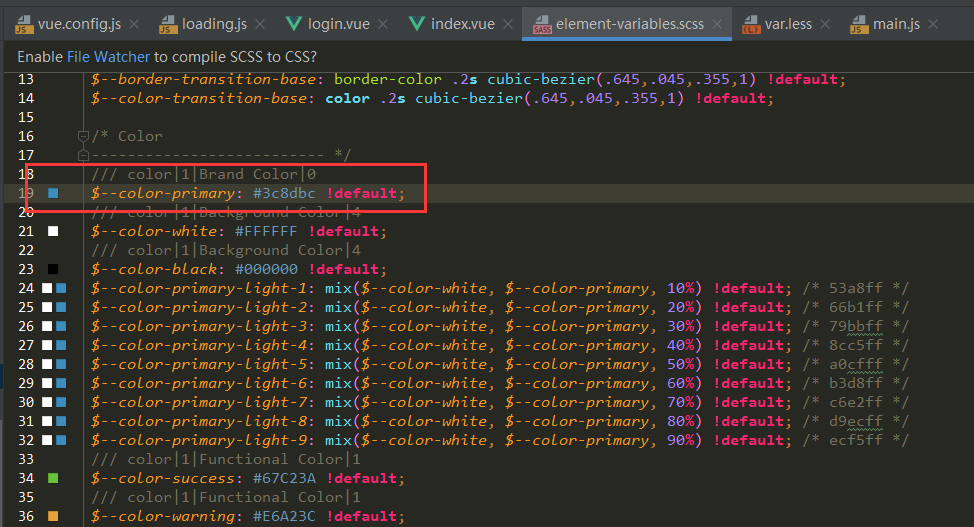Close the main.js tab
The width and height of the screenshot is (974, 527).
pos(933,24)
